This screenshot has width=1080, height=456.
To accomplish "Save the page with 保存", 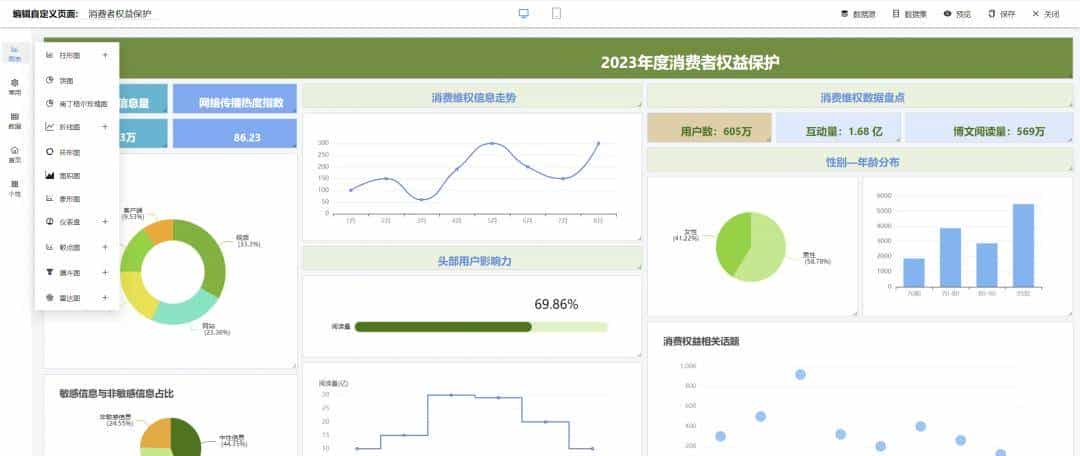I will (1001, 14).
